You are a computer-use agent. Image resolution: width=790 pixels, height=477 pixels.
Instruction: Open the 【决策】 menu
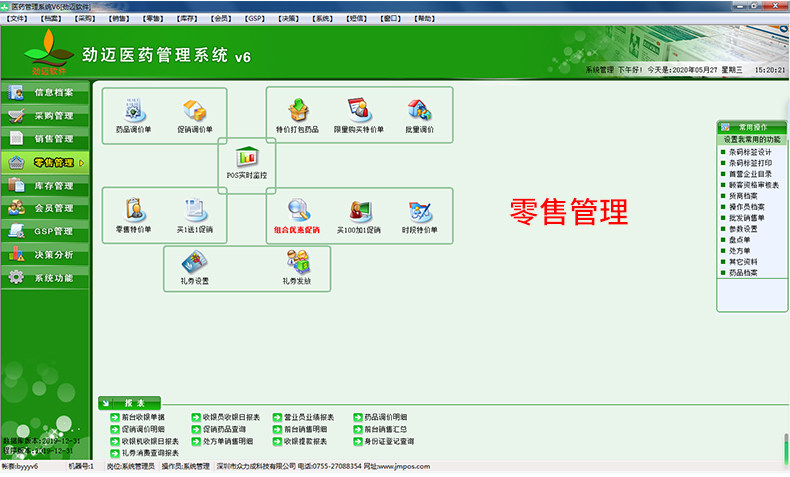click(x=289, y=19)
